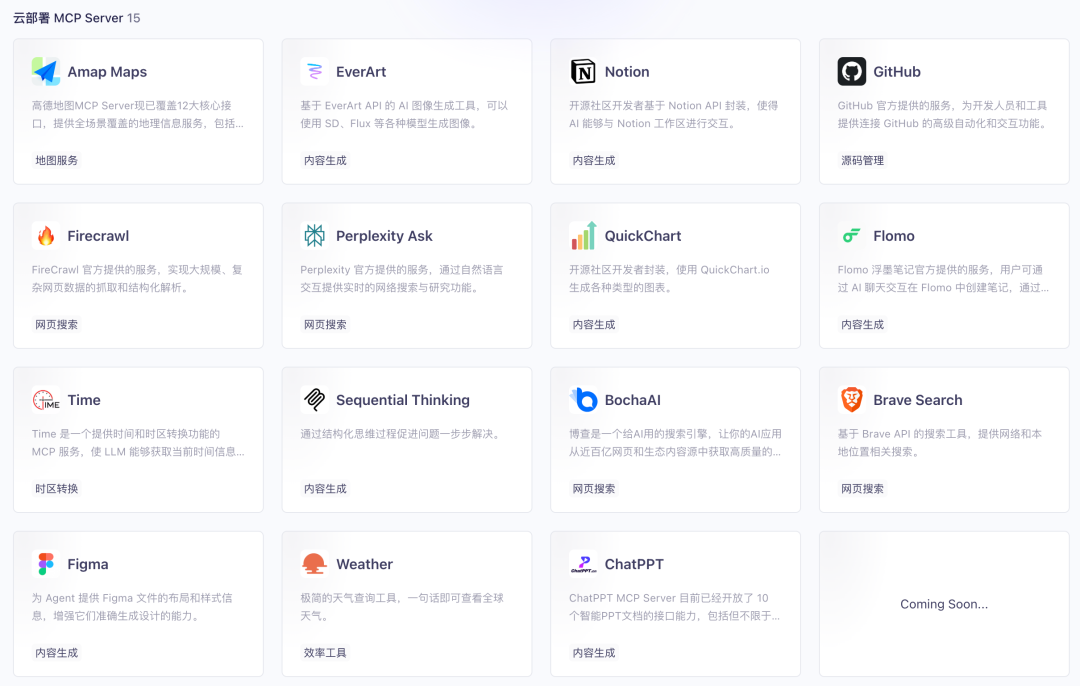Viewport: 1080px width, 686px height.
Task: Click the ChatPPT logo icon
Action: tap(583, 564)
